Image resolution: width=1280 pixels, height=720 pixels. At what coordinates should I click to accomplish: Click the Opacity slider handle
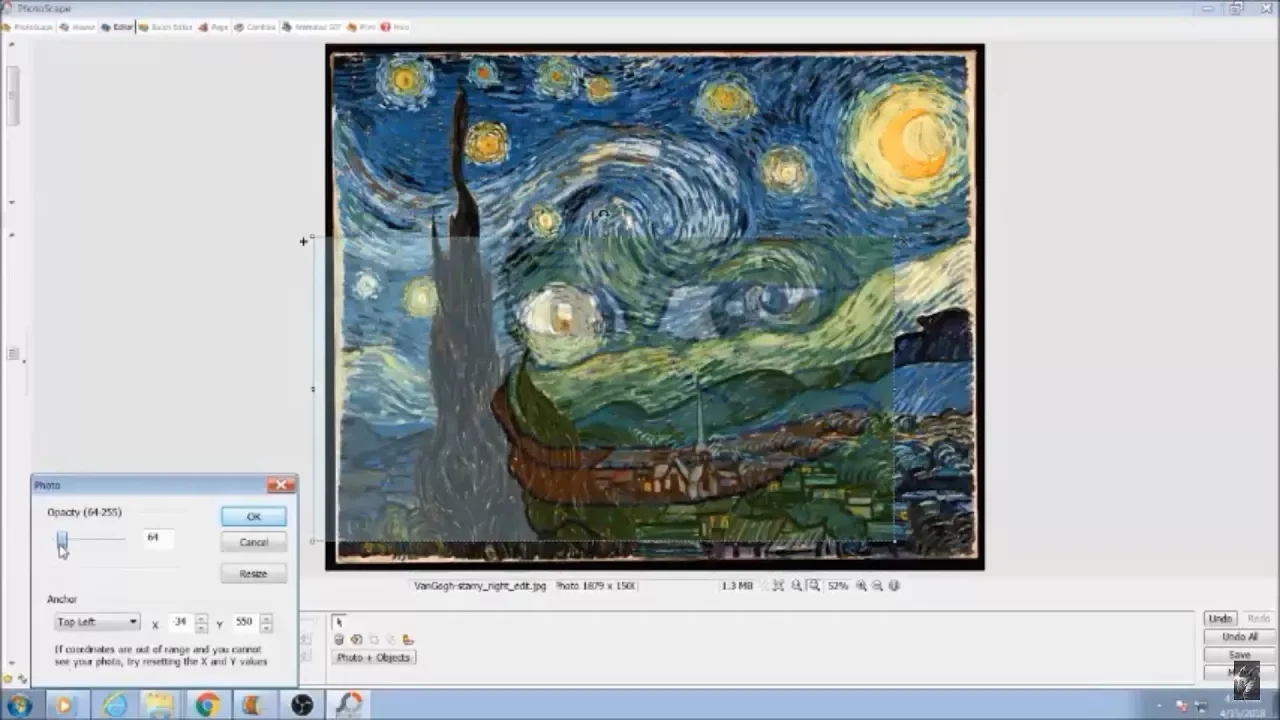pyautogui.click(x=62, y=541)
